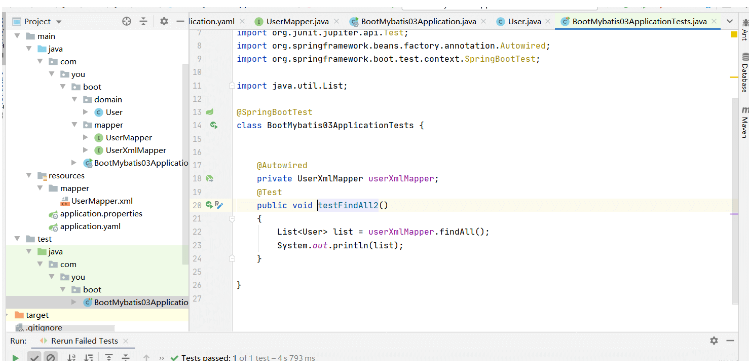This screenshot has width=753, height=361.
Task: Toggle show ignored tests button
Action: pyautogui.click(x=50, y=358)
